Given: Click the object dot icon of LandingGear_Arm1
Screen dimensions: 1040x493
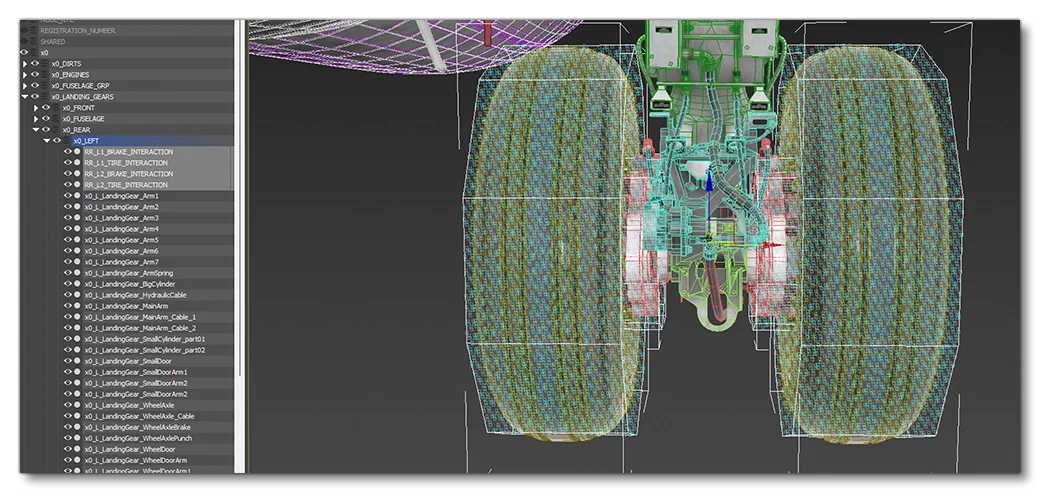Looking at the screenshot, I should pyautogui.click(x=78, y=196).
